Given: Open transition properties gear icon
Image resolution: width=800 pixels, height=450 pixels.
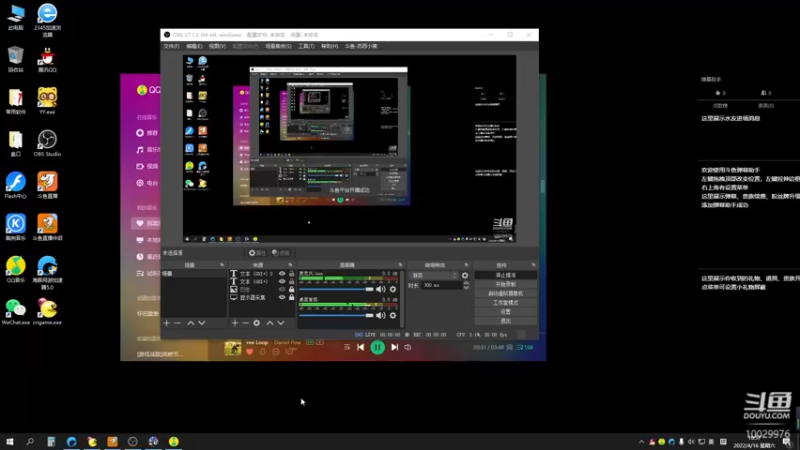Looking at the screenshot, I should (x=465, y=276).
